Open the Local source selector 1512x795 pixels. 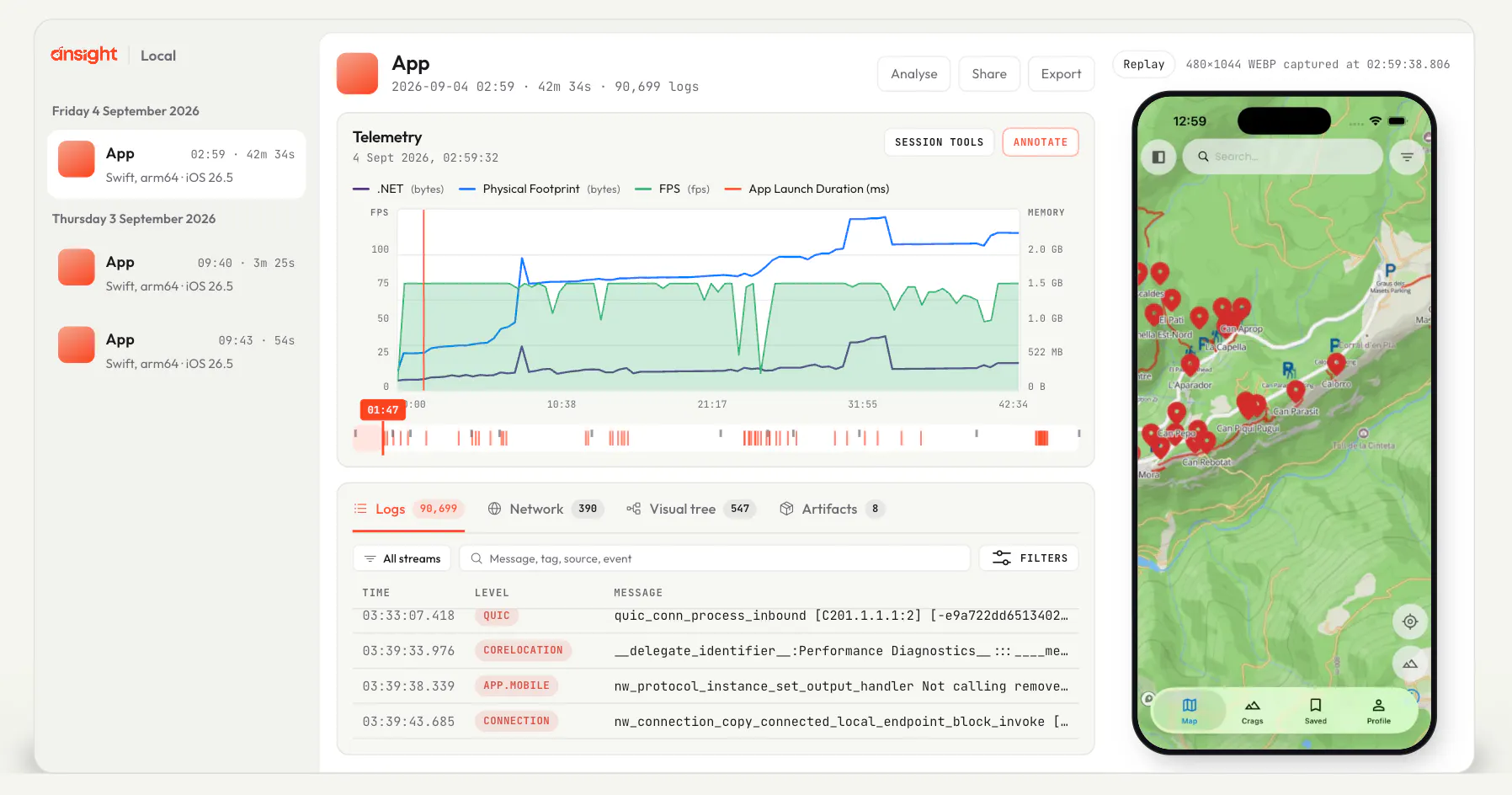[x=158, y=56]
